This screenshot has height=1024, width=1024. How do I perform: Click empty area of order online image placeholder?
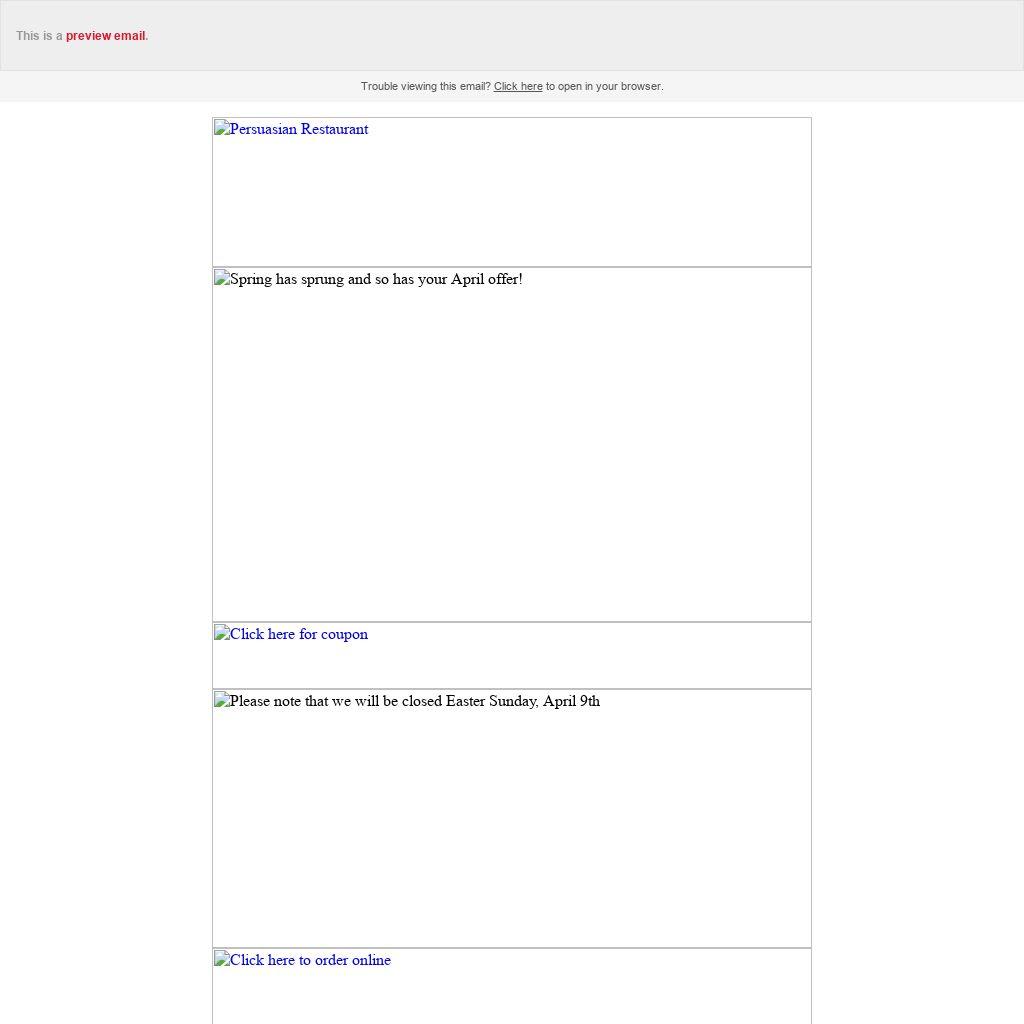pyautogui.click(x=600, y=995)
